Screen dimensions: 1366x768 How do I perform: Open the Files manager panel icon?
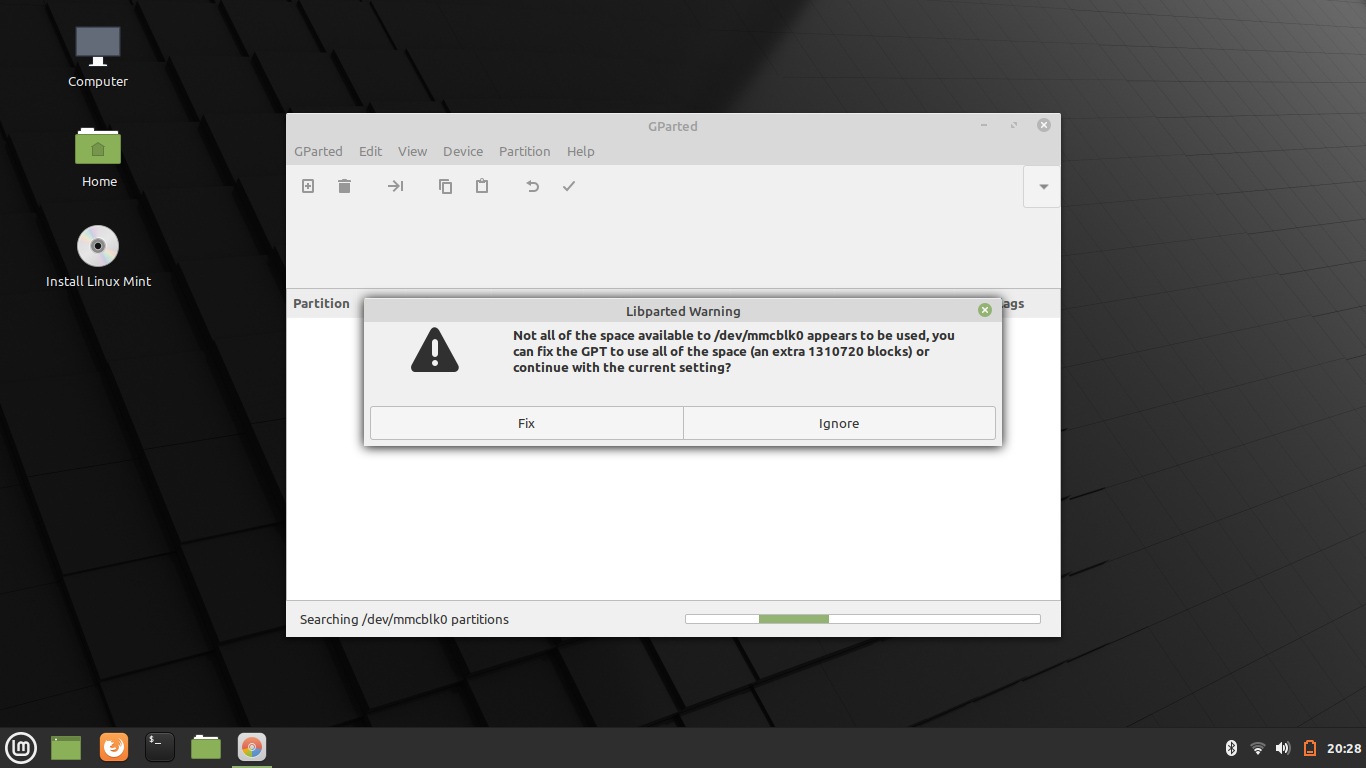coord(206,747)
